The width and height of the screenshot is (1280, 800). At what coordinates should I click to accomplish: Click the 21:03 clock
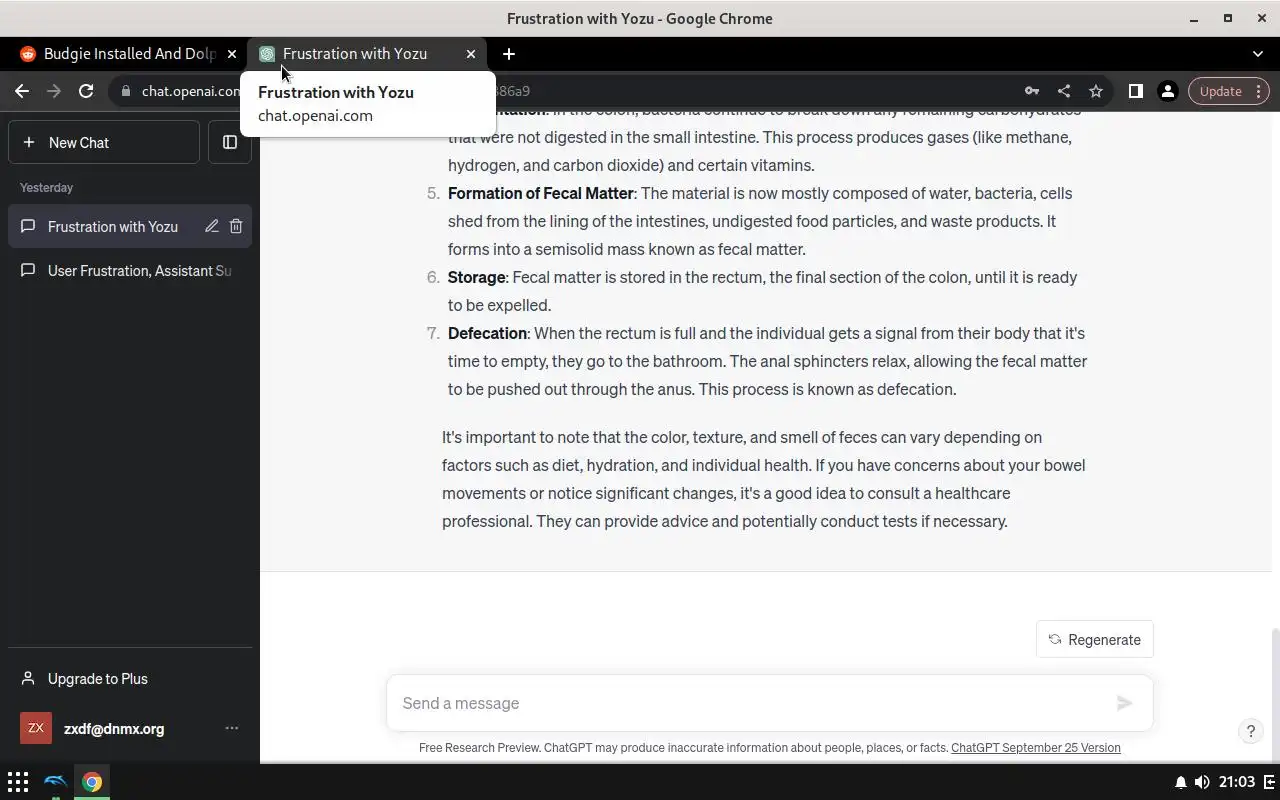1237,782
